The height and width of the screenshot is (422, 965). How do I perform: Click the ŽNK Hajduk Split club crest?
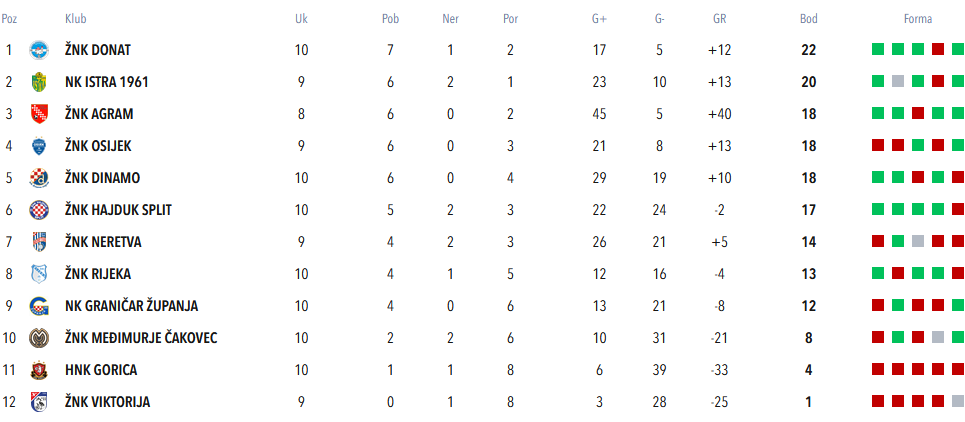click(x=39, y=210)
